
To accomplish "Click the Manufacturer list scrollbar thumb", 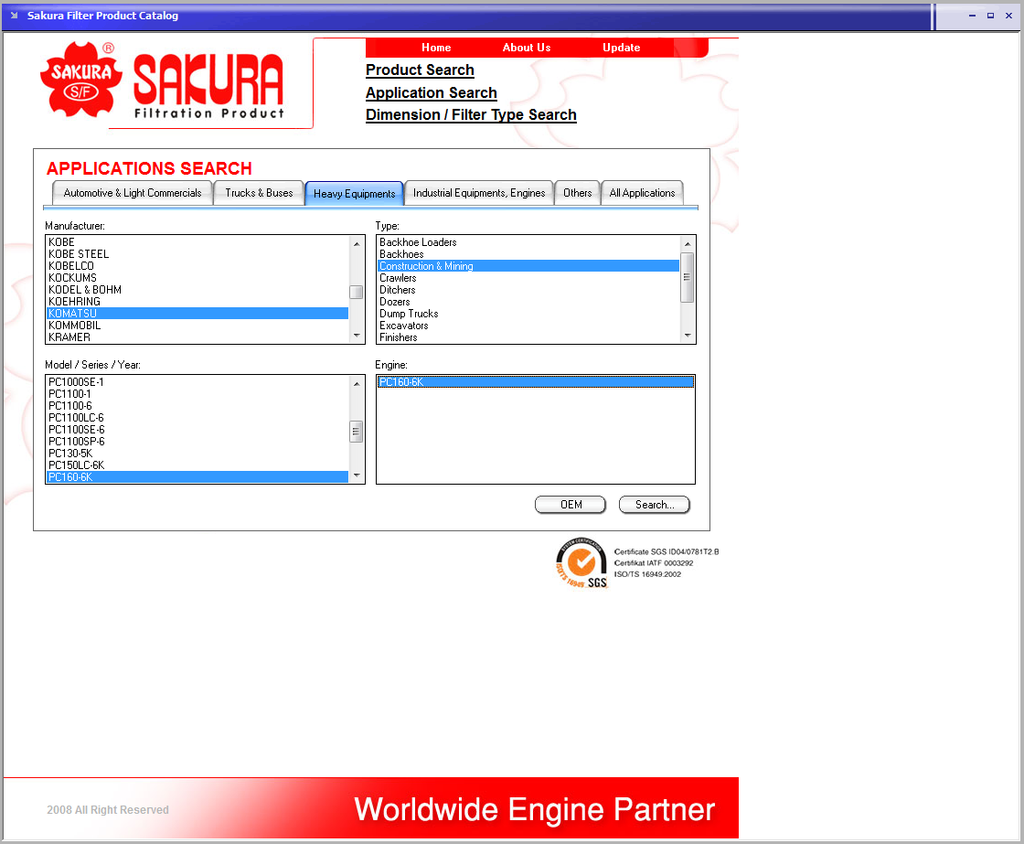I will pos(357,292).
